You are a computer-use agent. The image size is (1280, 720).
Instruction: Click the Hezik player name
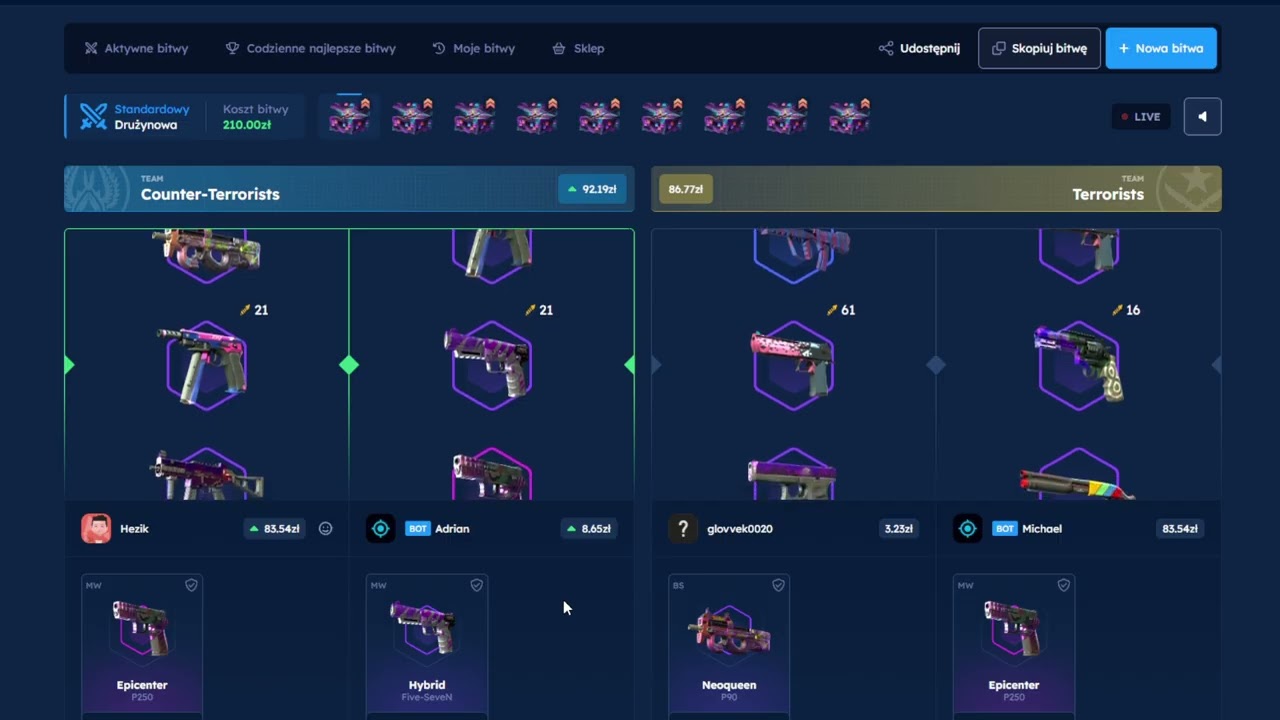point(134,528)
